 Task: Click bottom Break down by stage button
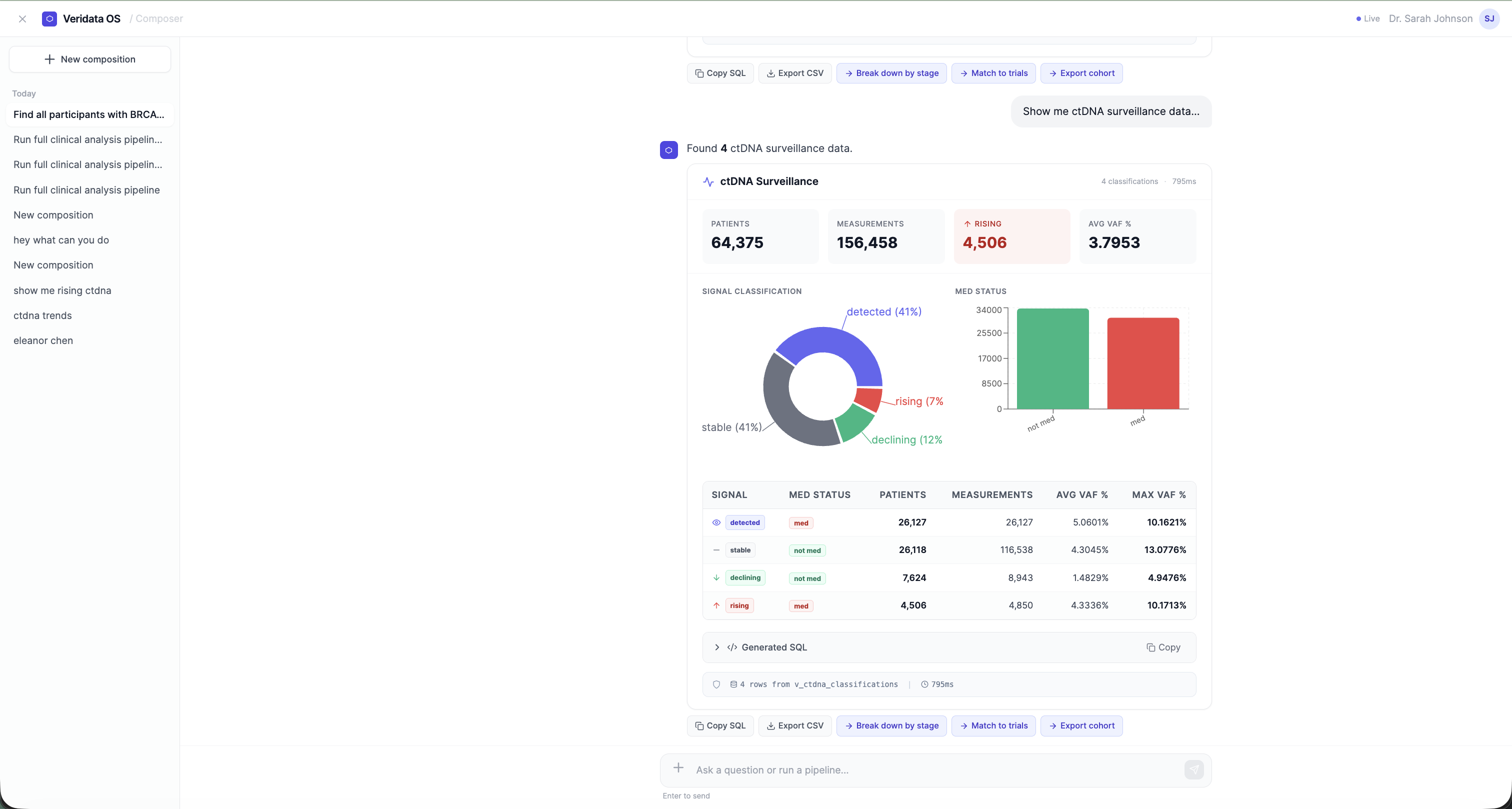891,725
